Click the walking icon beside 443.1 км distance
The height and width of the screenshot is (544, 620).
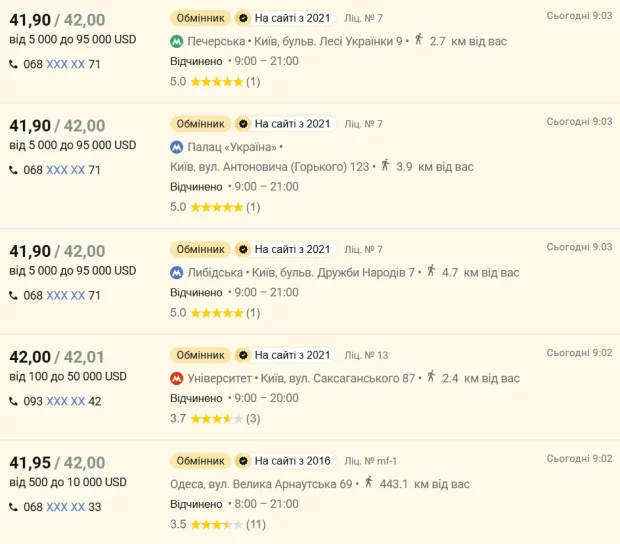coord(368,483)
